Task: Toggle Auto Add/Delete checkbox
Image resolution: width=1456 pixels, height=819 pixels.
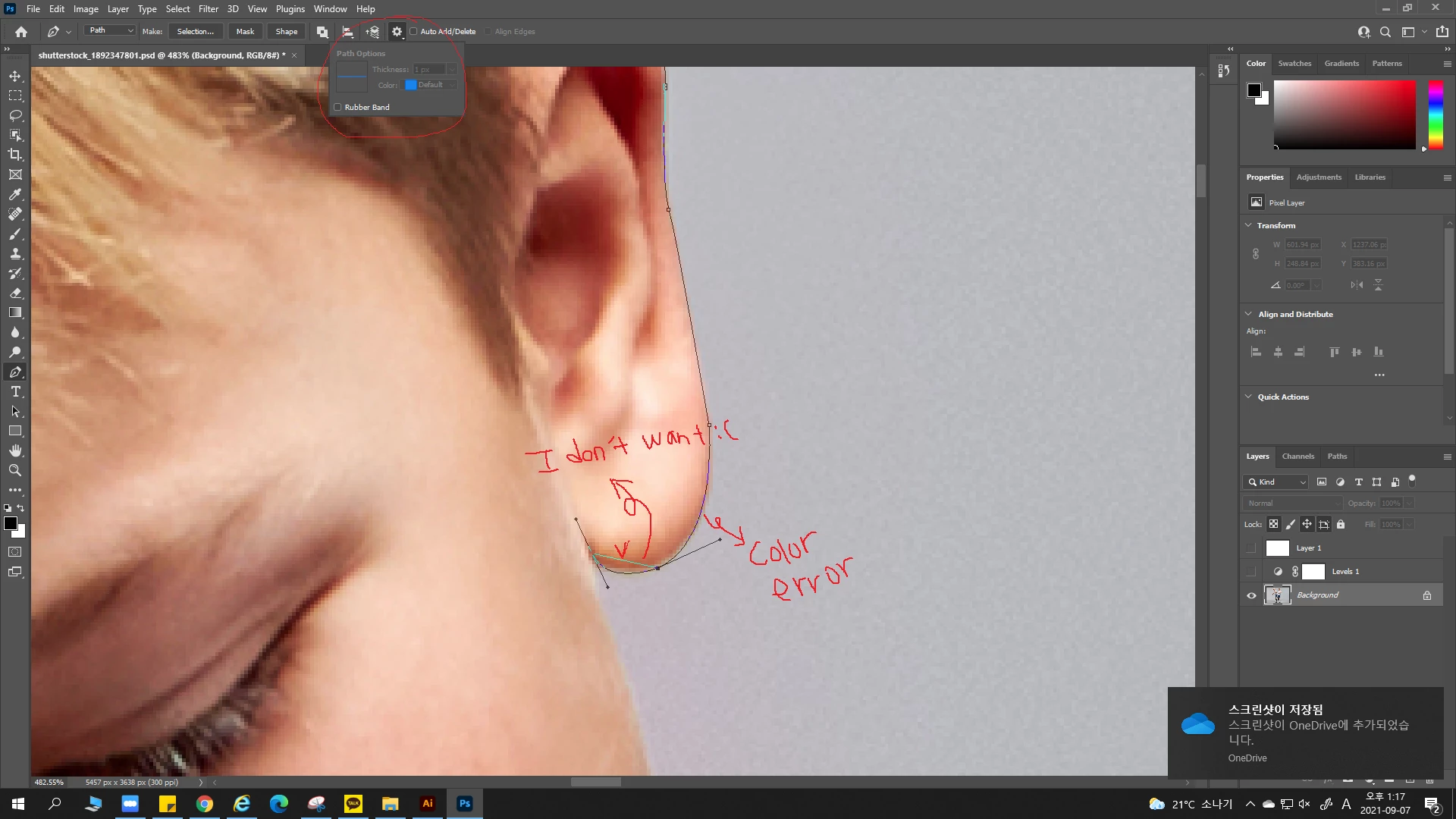Action: pos(414,32)
